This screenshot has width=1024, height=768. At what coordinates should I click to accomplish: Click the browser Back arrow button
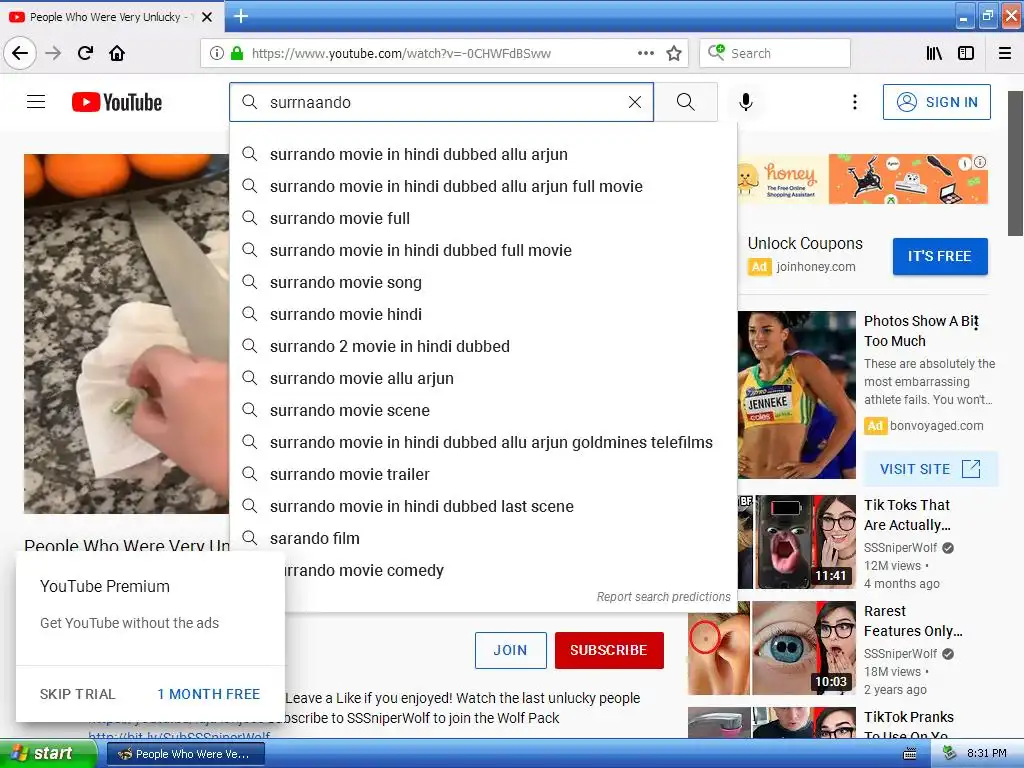click(20, 53)
